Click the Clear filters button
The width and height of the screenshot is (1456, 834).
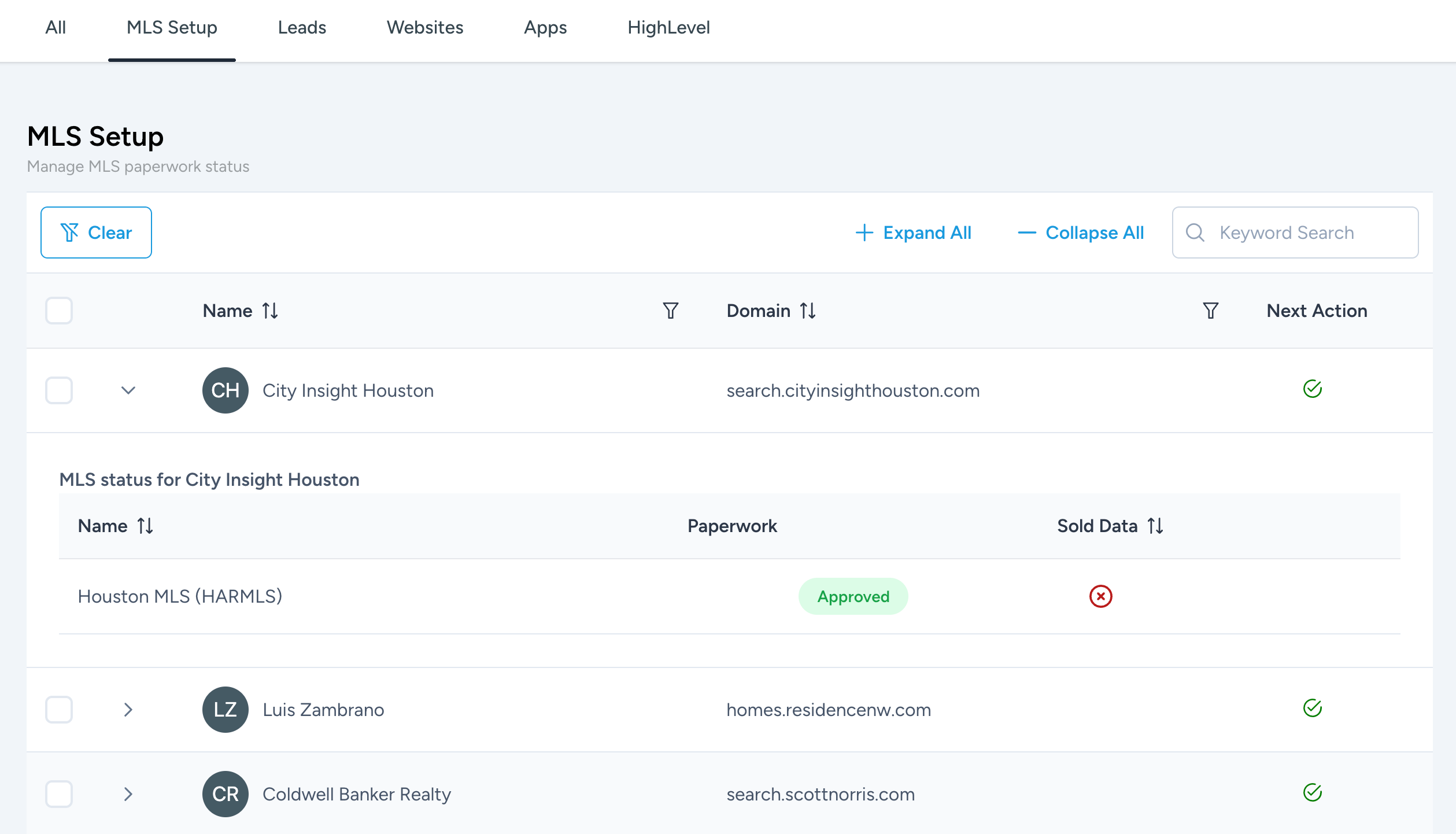(96, 233)
